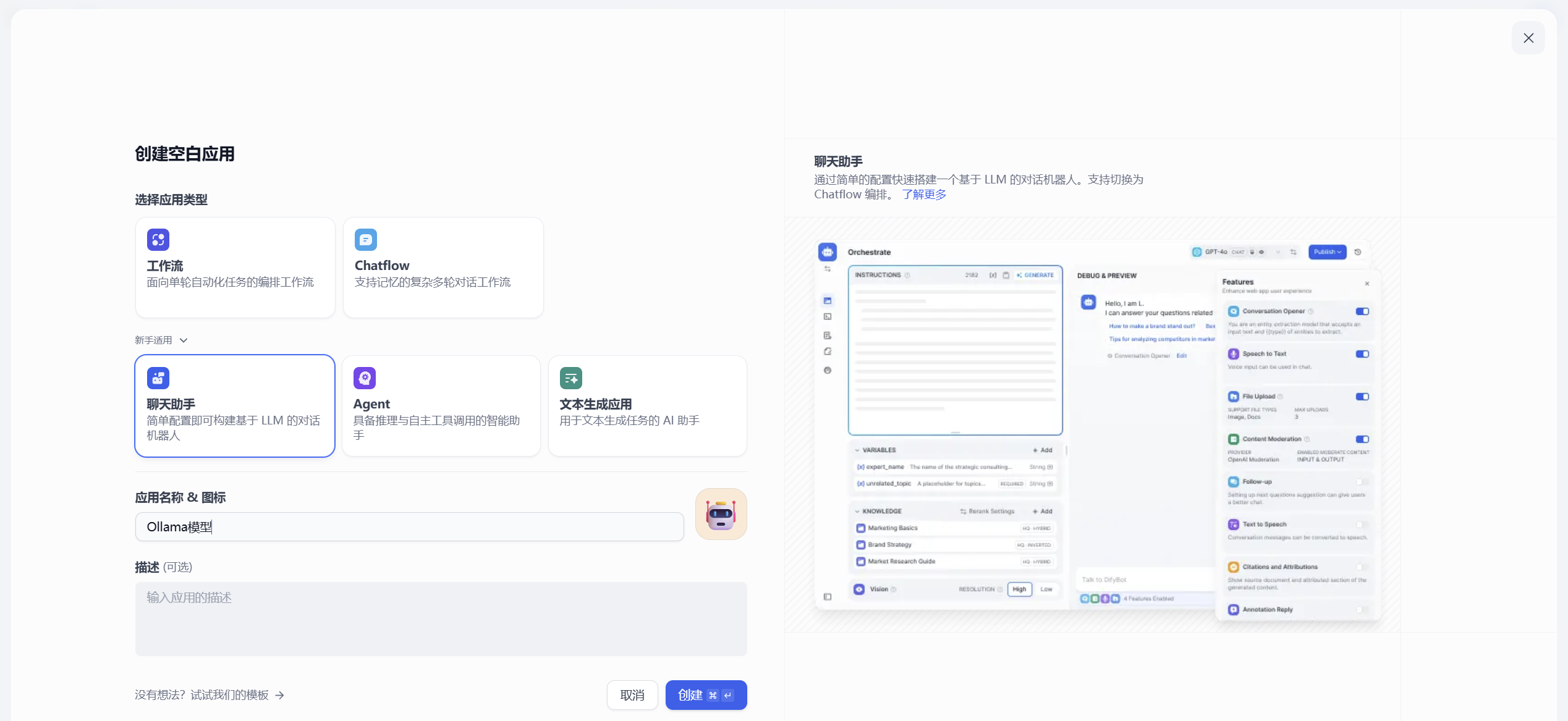
Task: Open the 了解更多 link
Action: (x=924, y=195)
